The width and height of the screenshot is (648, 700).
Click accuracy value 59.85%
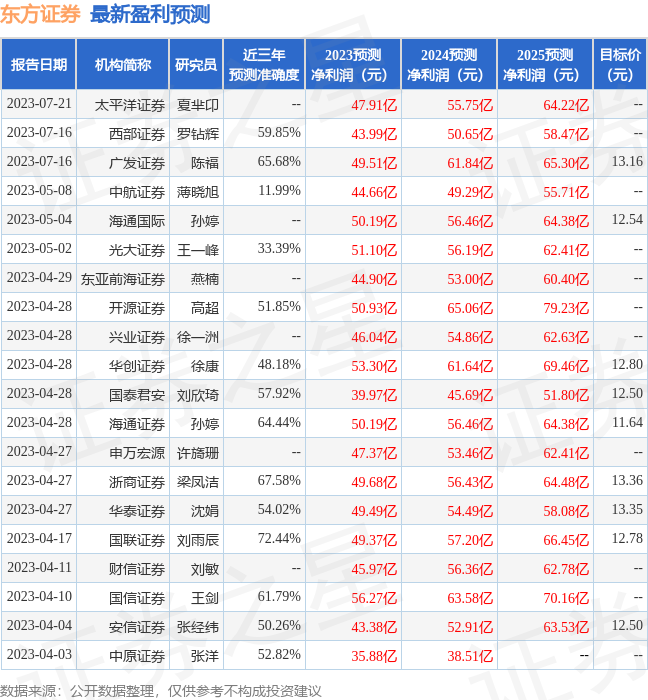click(279, 133)
